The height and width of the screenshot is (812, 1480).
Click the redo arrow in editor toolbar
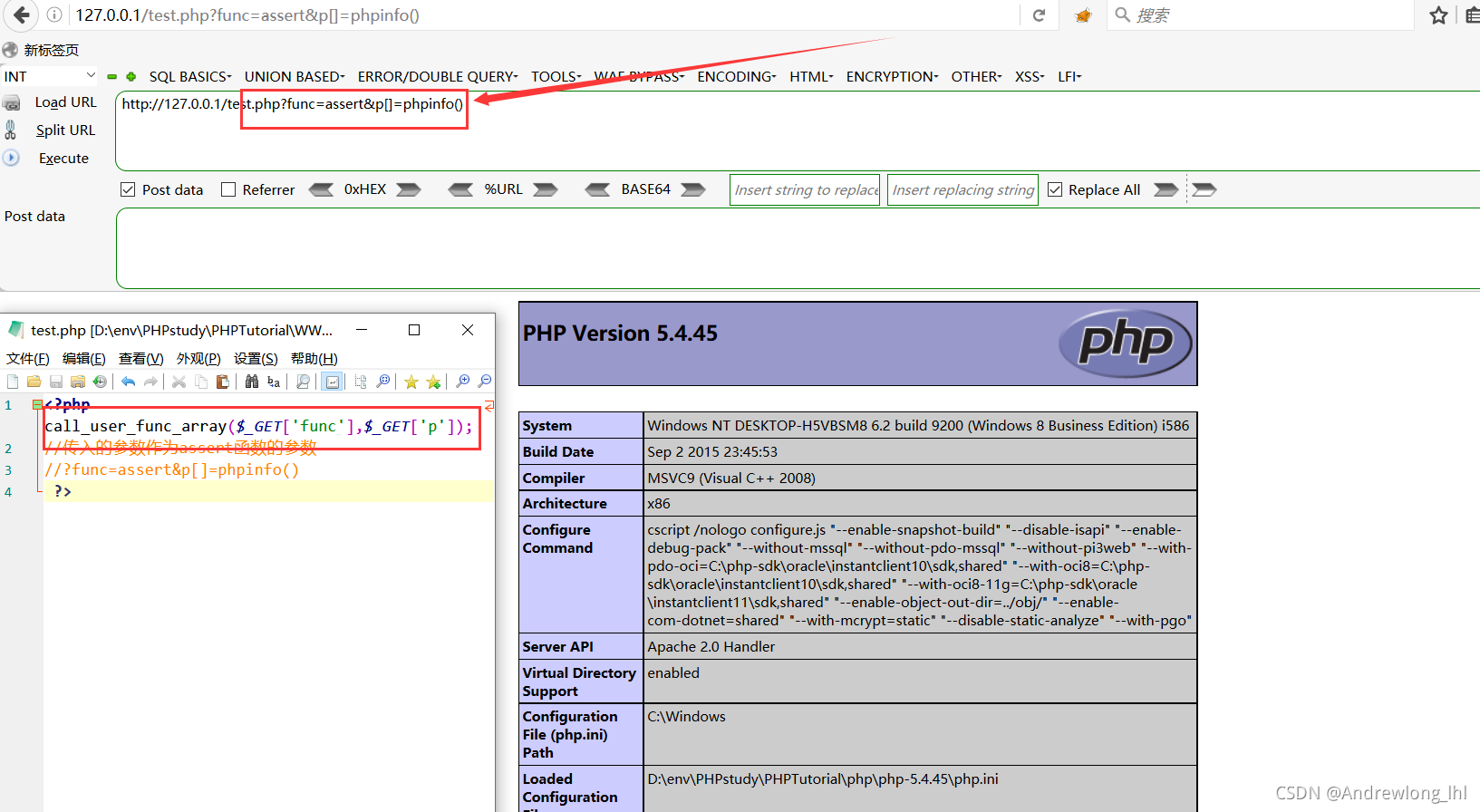point(150,382)
